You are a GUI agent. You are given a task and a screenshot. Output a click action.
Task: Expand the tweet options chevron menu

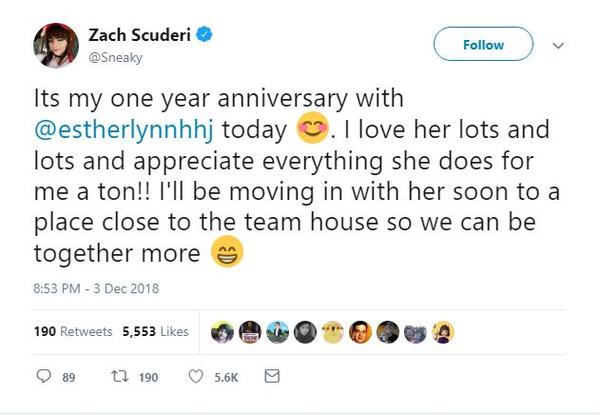click(x=559, y=45)
